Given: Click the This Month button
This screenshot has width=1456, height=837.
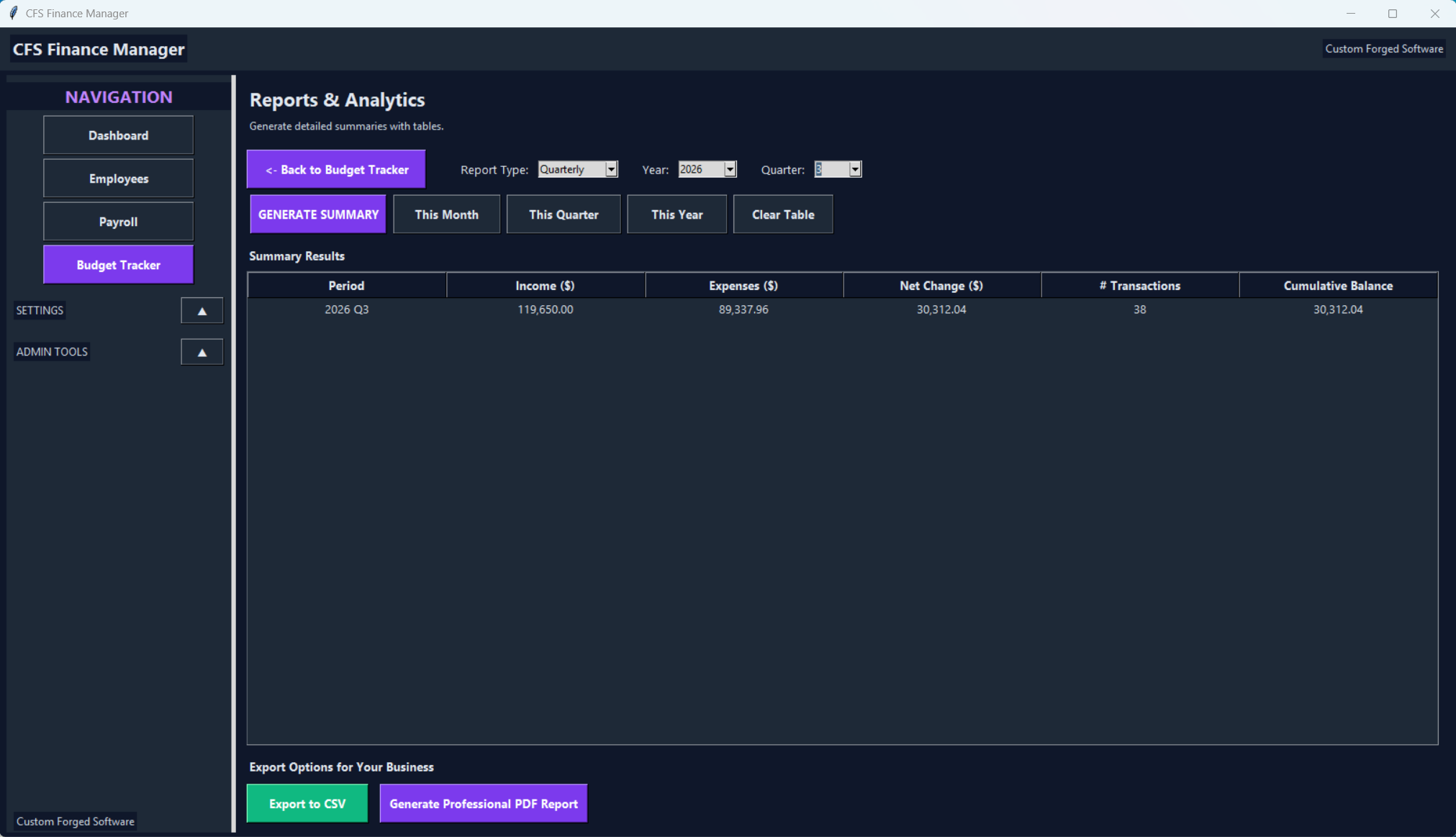Looking at the screenshot, I should click(x=446, y=214).
